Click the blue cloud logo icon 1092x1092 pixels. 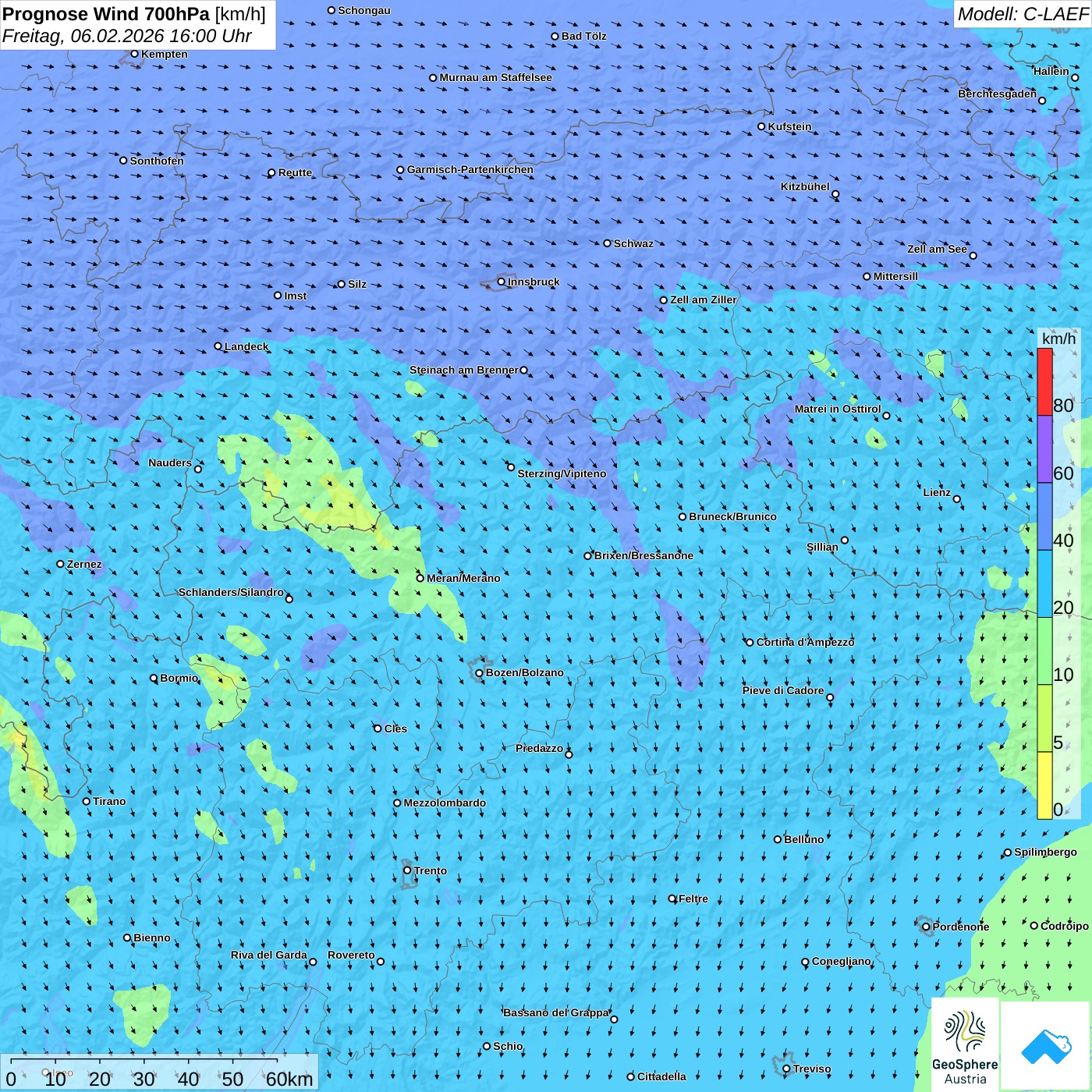pos(1046,1047)
